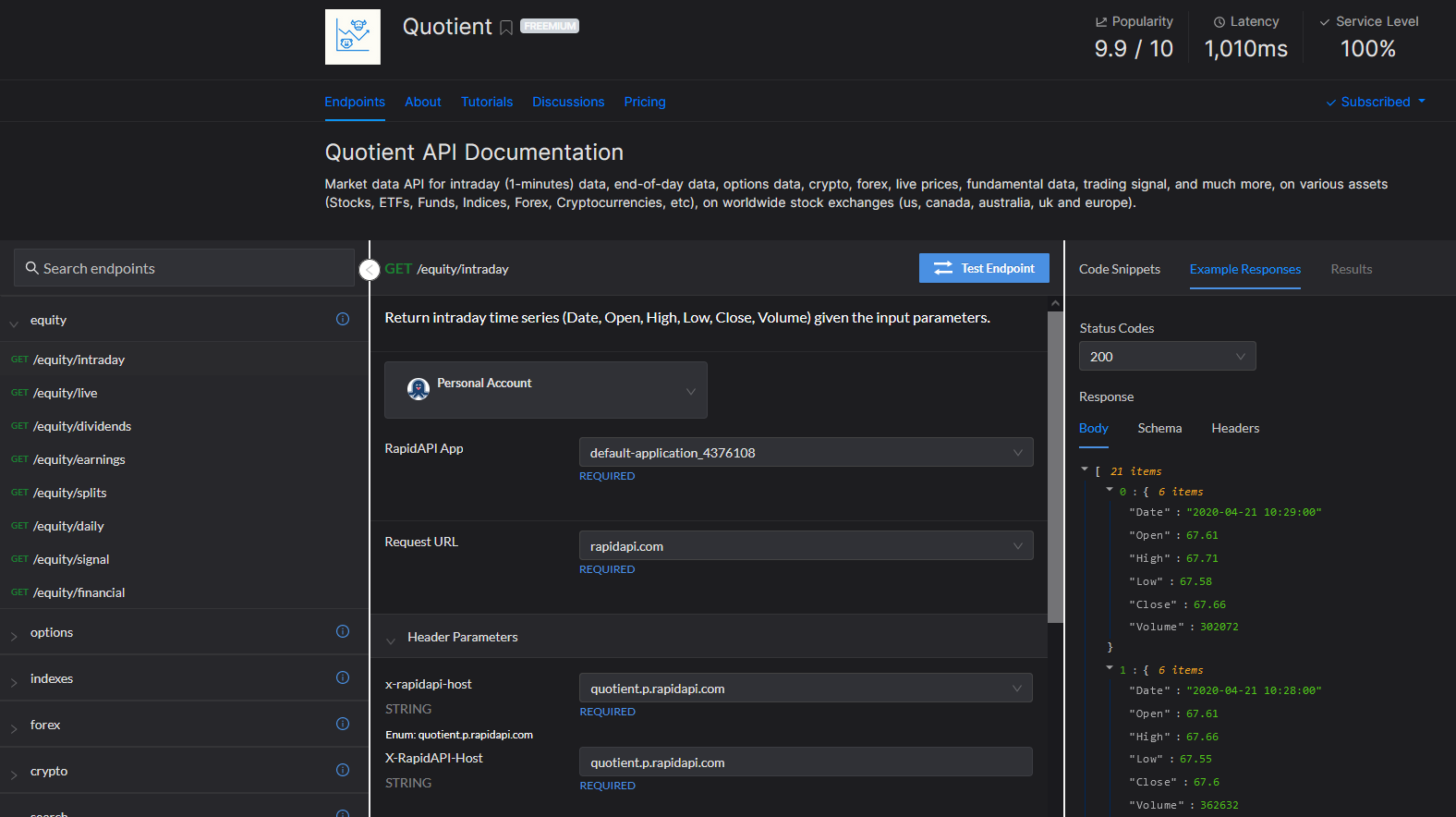Click the Quotient API logo thumbnail

click(352, 37)
